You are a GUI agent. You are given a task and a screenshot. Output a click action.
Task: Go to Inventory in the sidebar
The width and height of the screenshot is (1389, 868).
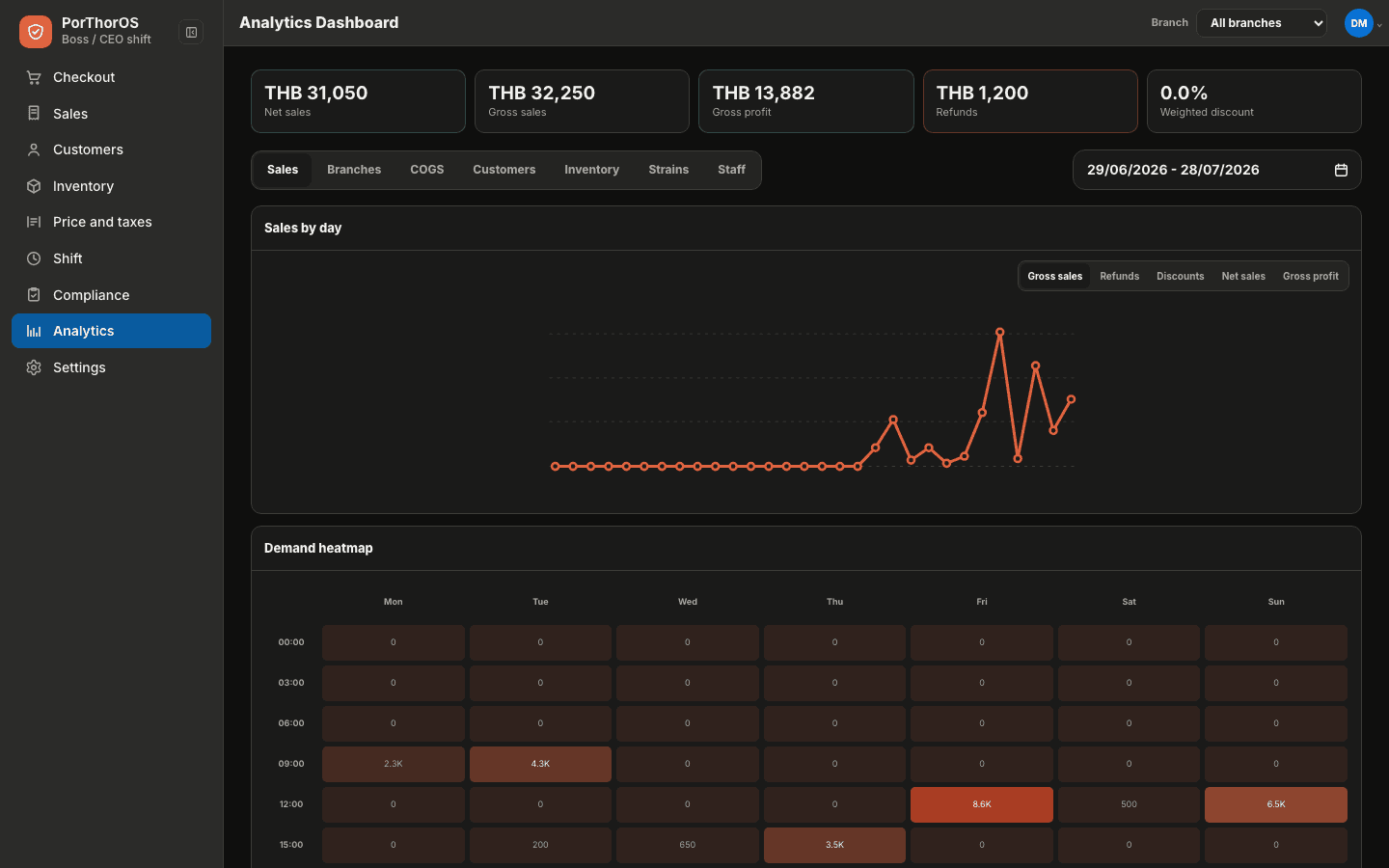coord(111,186)
